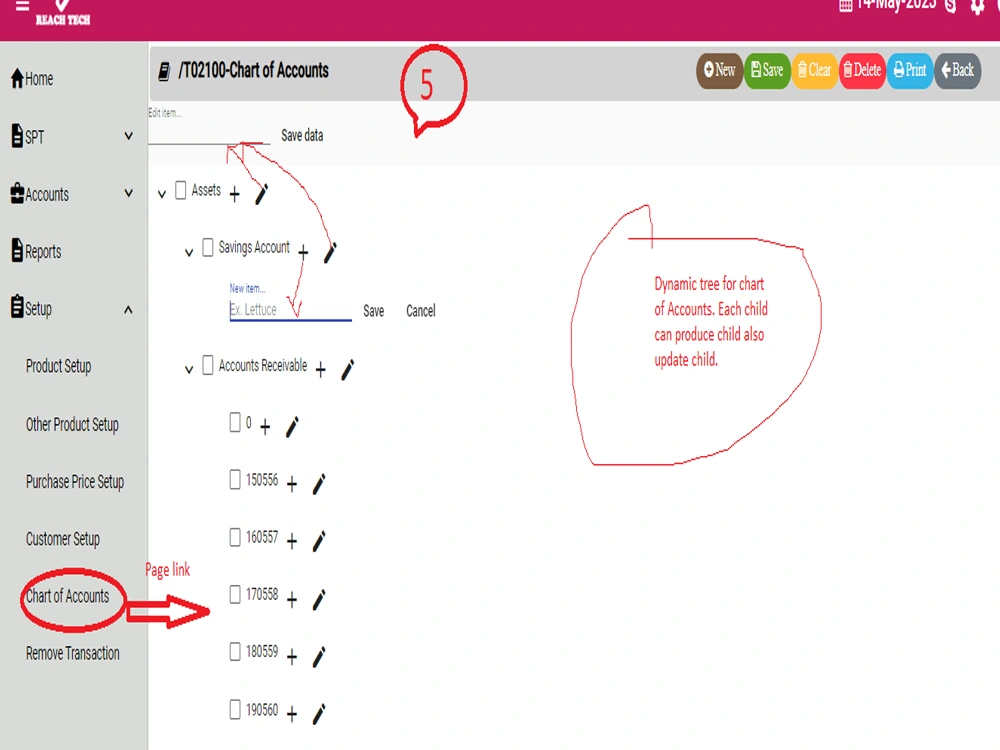The width and height of the screenshot is (1000, 750).
Task: Open Product Setup menu item
Action: [59, 366]
